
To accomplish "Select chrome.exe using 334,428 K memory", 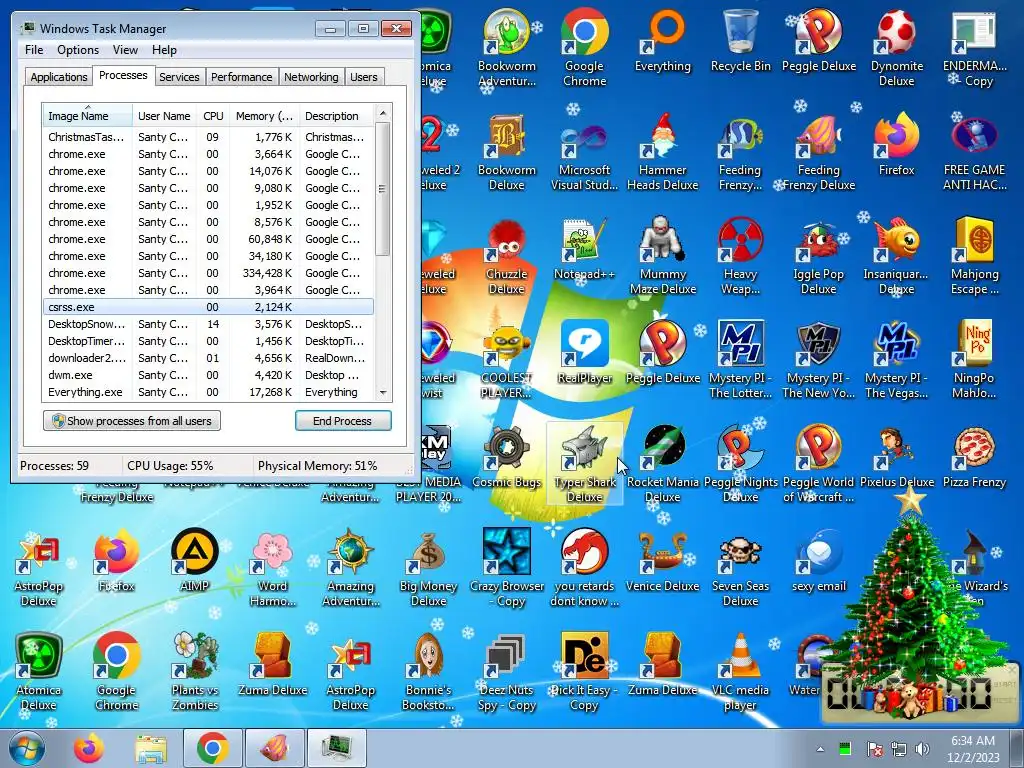I will (208, 273).
